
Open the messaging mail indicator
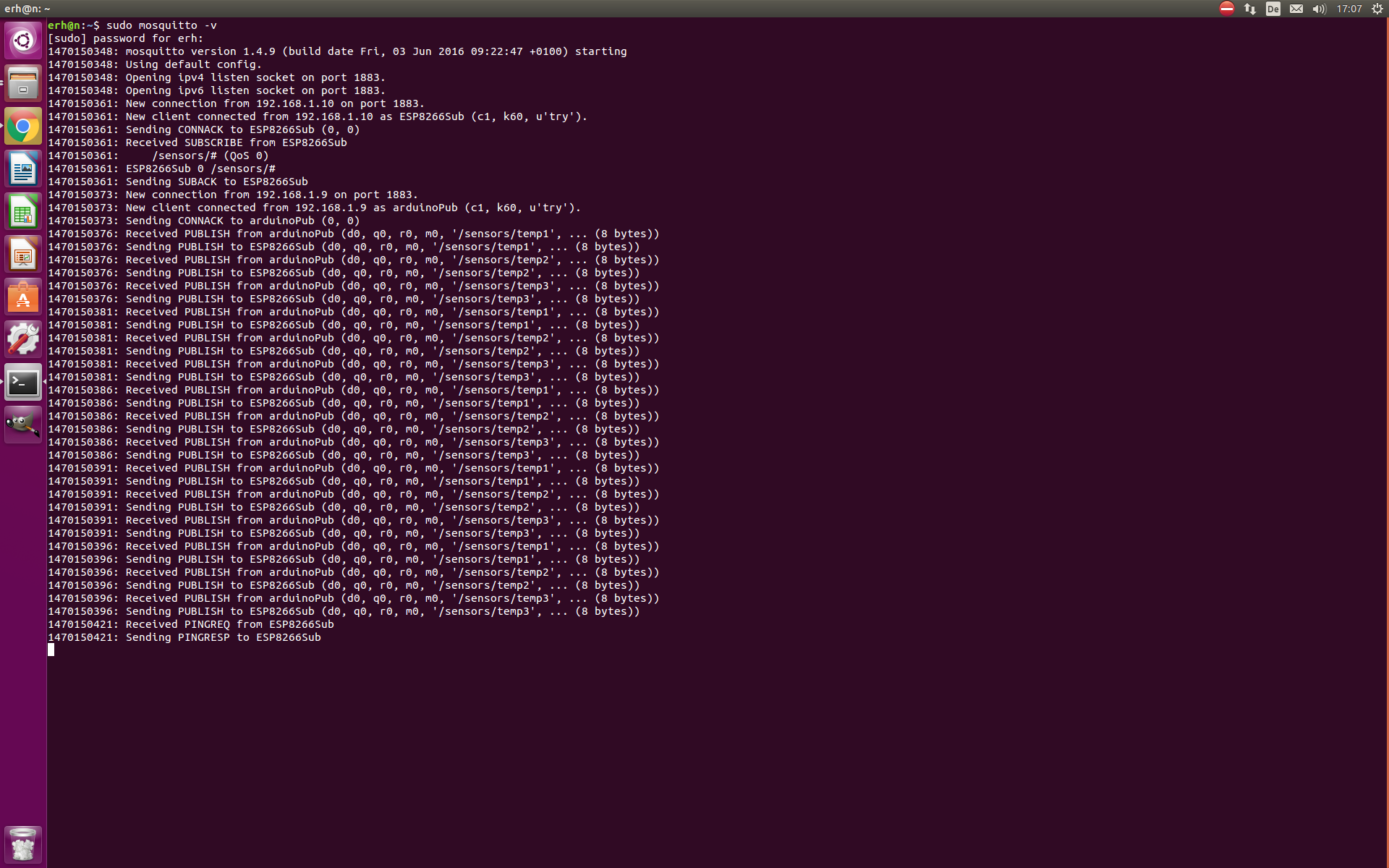point(1296,9)
